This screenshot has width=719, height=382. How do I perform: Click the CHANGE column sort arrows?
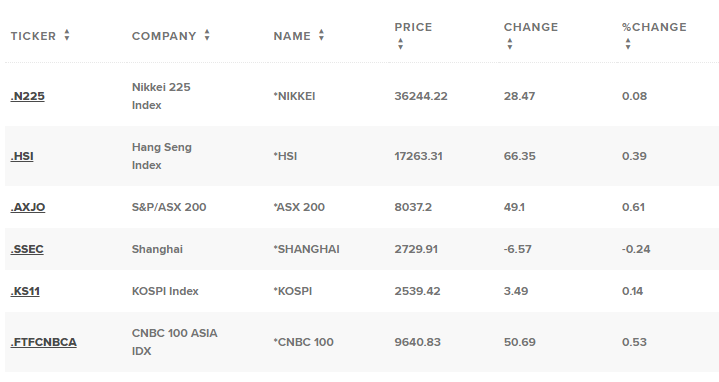click(509, 44)
